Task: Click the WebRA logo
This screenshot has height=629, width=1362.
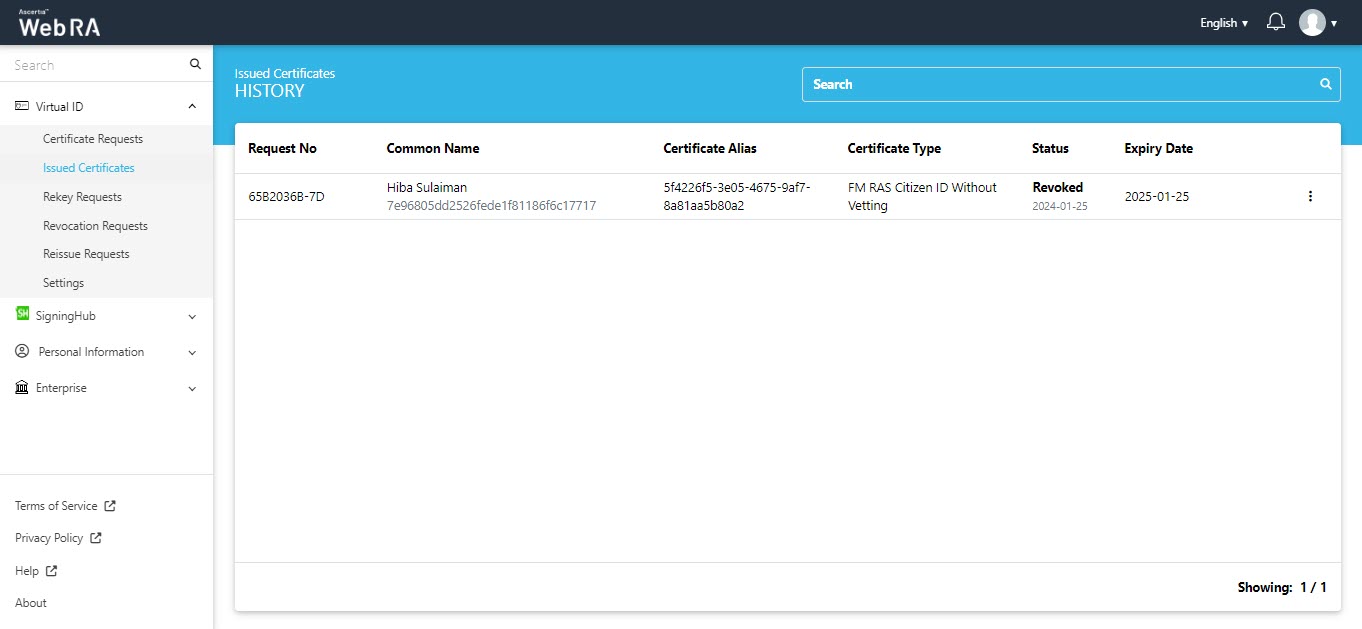Action: coord(59,23)
